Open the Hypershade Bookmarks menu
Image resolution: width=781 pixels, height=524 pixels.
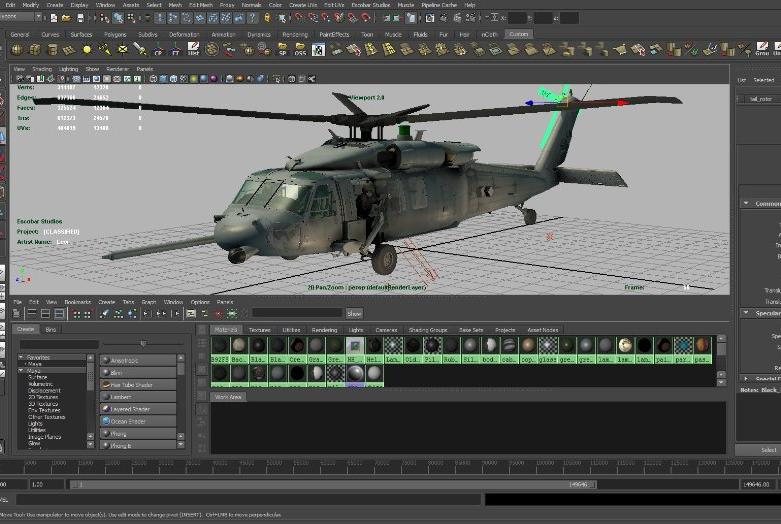[x=77, y=301]
